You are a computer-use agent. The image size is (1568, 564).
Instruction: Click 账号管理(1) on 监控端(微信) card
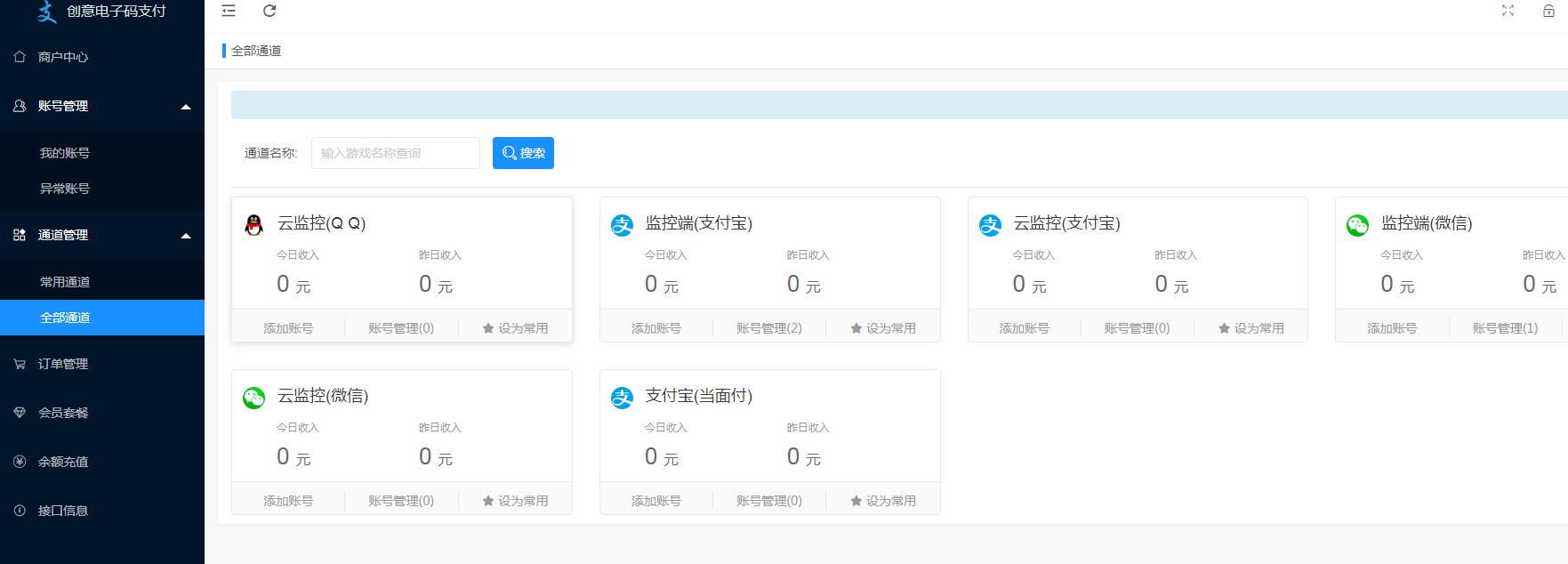(x=1505, y=328)
